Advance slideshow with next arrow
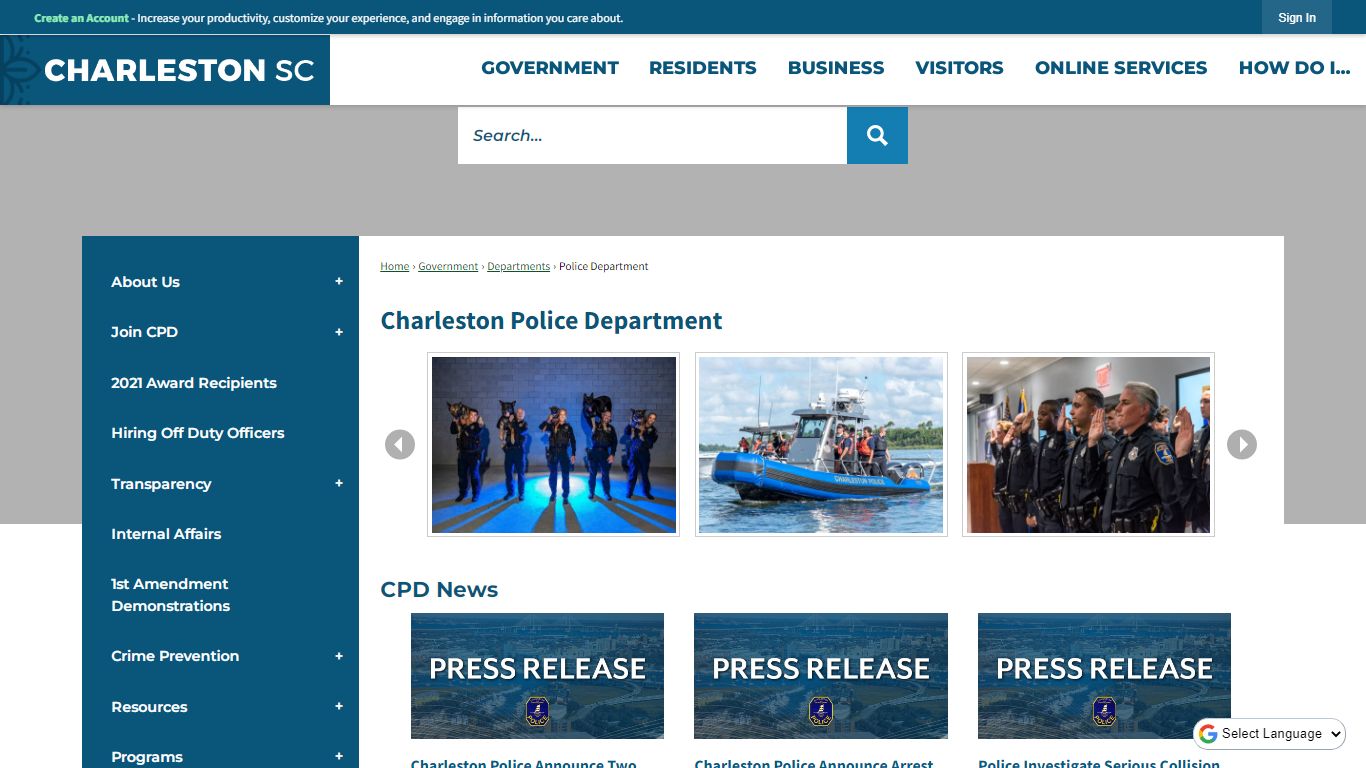This screenshot has width=1366, height=768. pos(1241,444)
